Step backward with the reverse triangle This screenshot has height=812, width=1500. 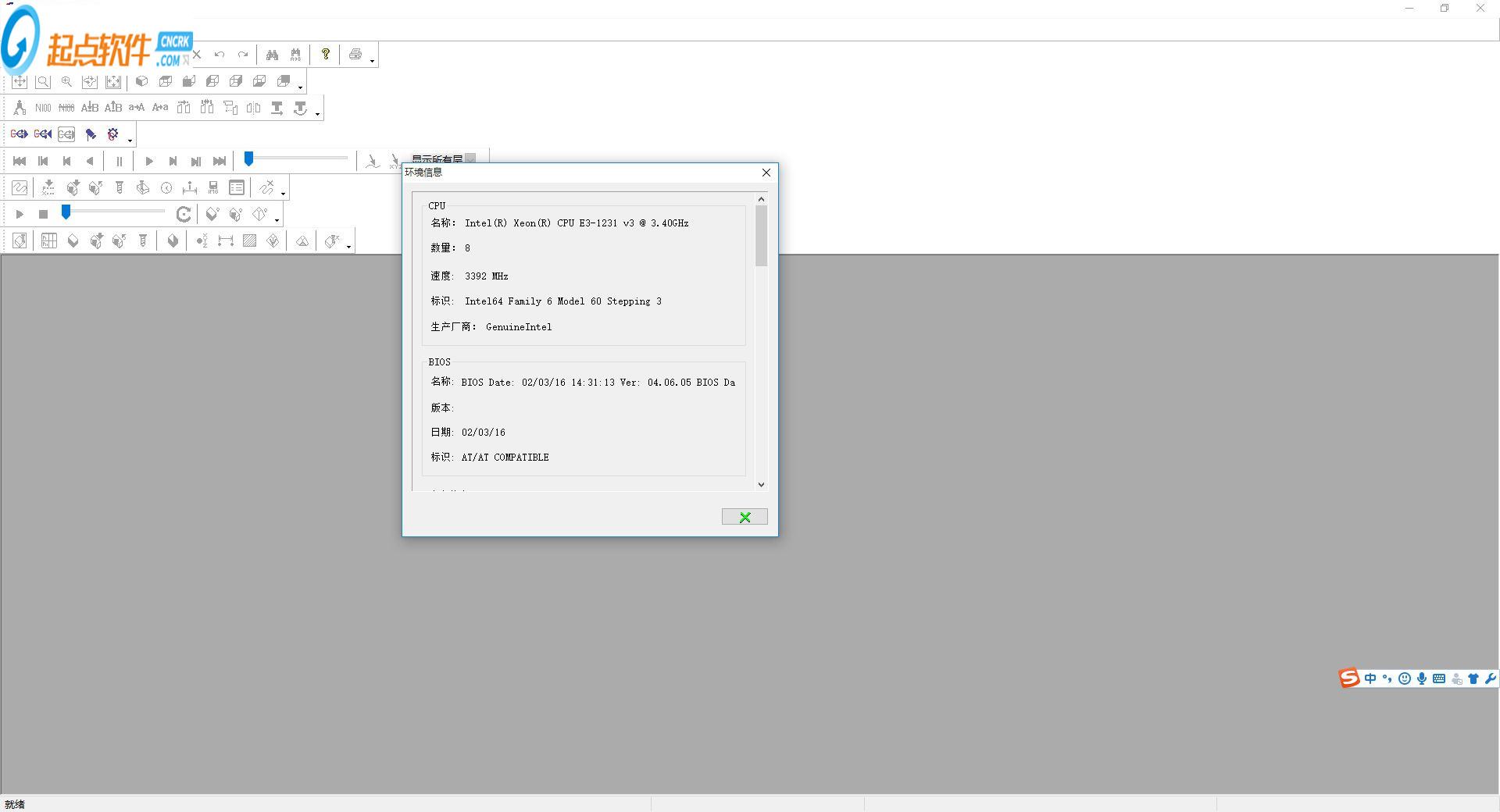(90, 161)
